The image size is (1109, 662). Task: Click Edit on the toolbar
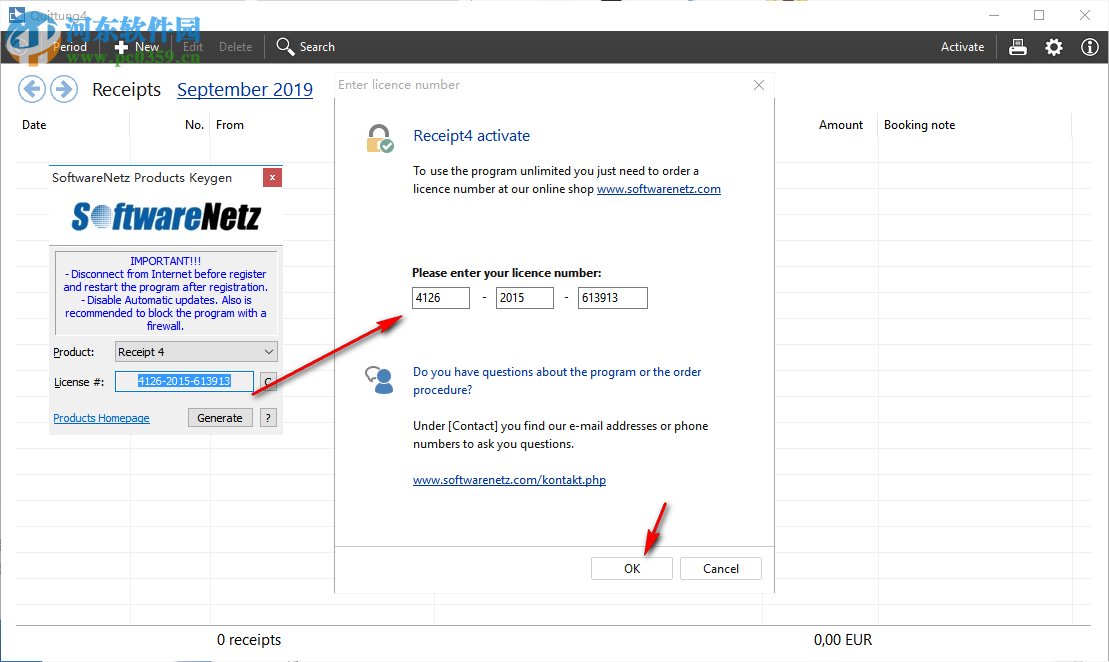coord(193,46)
